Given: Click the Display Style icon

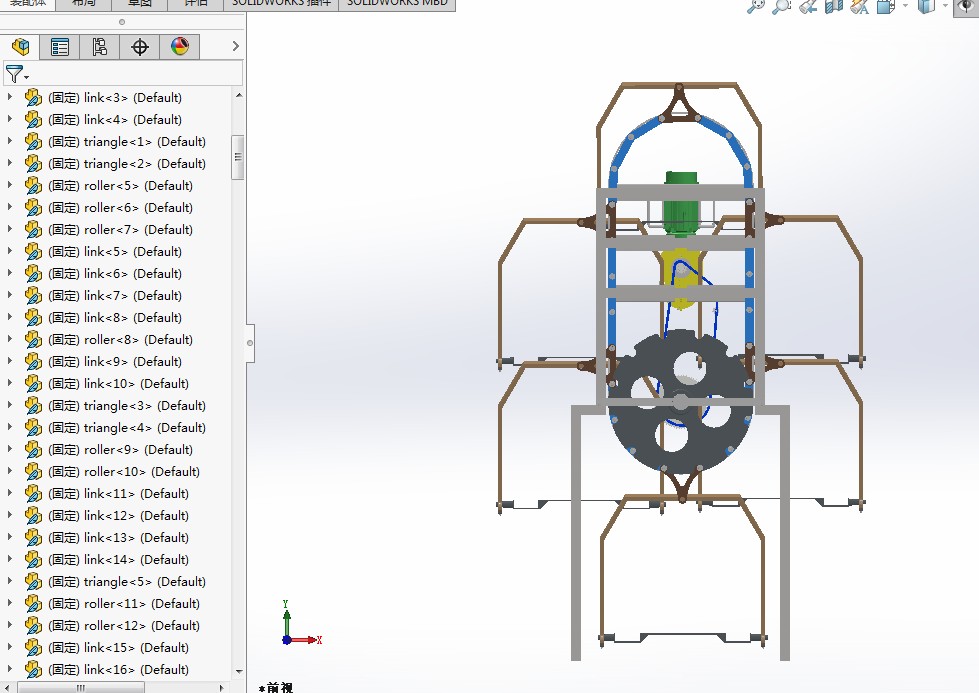Looking at the screenshot, I should click(927, 6).
